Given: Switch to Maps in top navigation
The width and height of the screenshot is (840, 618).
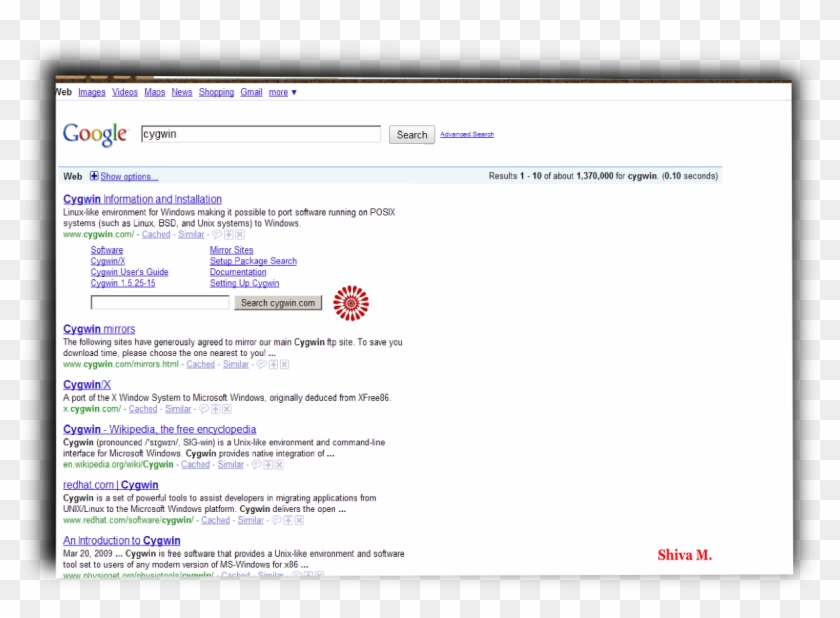Looking at the screenshot, I should [155, 92].
